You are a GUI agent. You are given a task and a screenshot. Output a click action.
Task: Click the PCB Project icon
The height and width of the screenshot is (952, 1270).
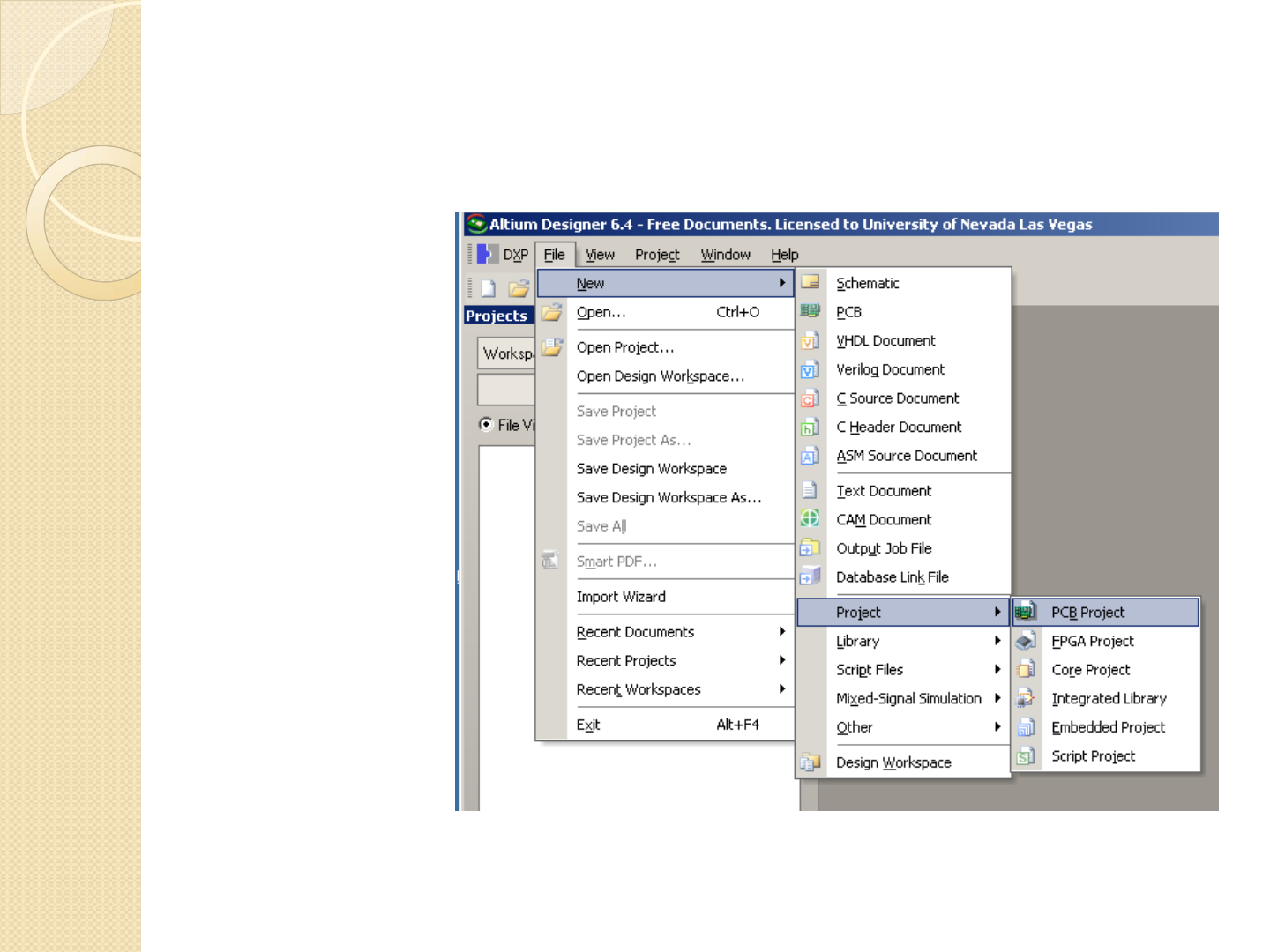[1025, 612]
